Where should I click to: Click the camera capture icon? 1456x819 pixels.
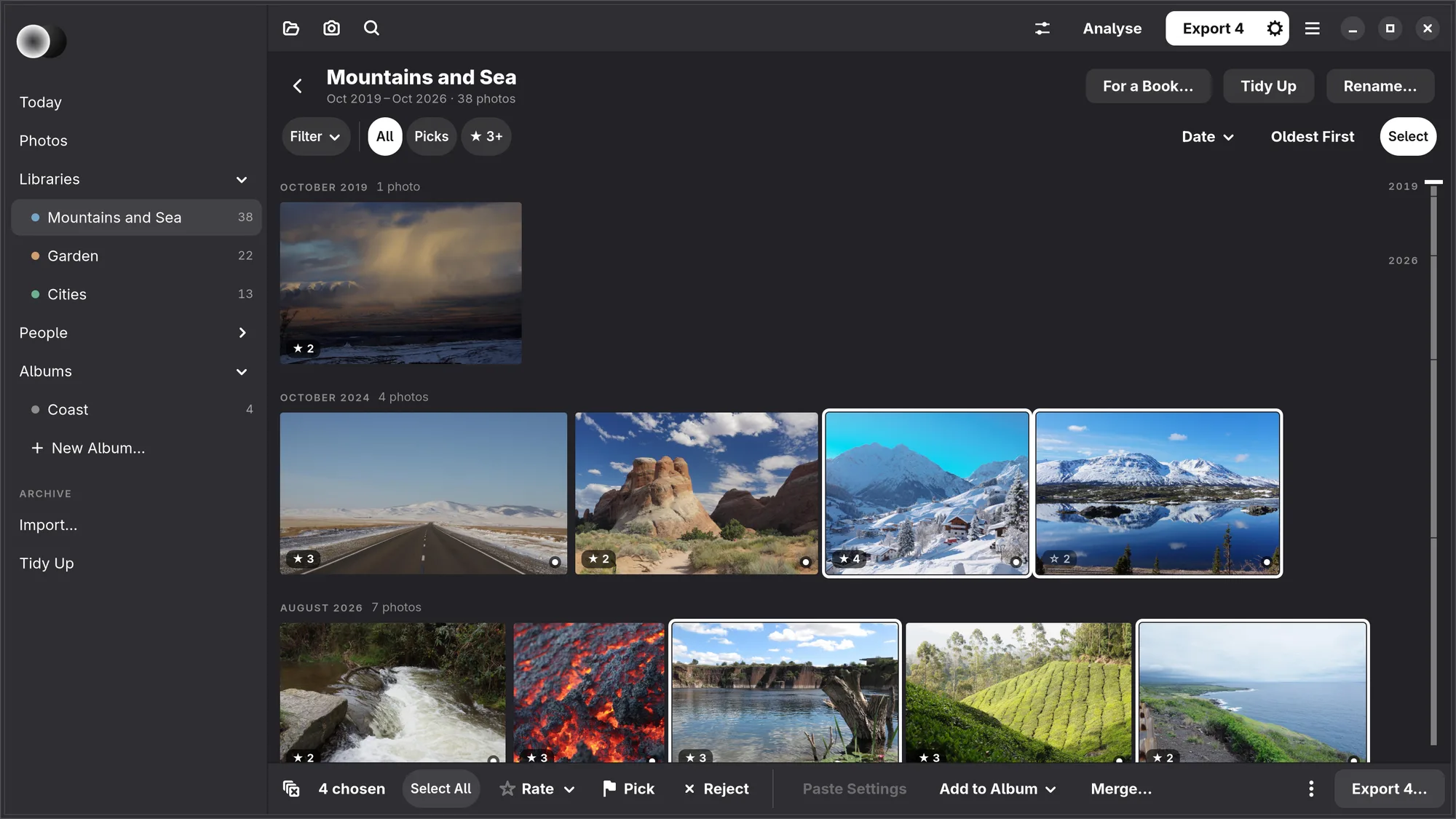click(x=331, y=28)
